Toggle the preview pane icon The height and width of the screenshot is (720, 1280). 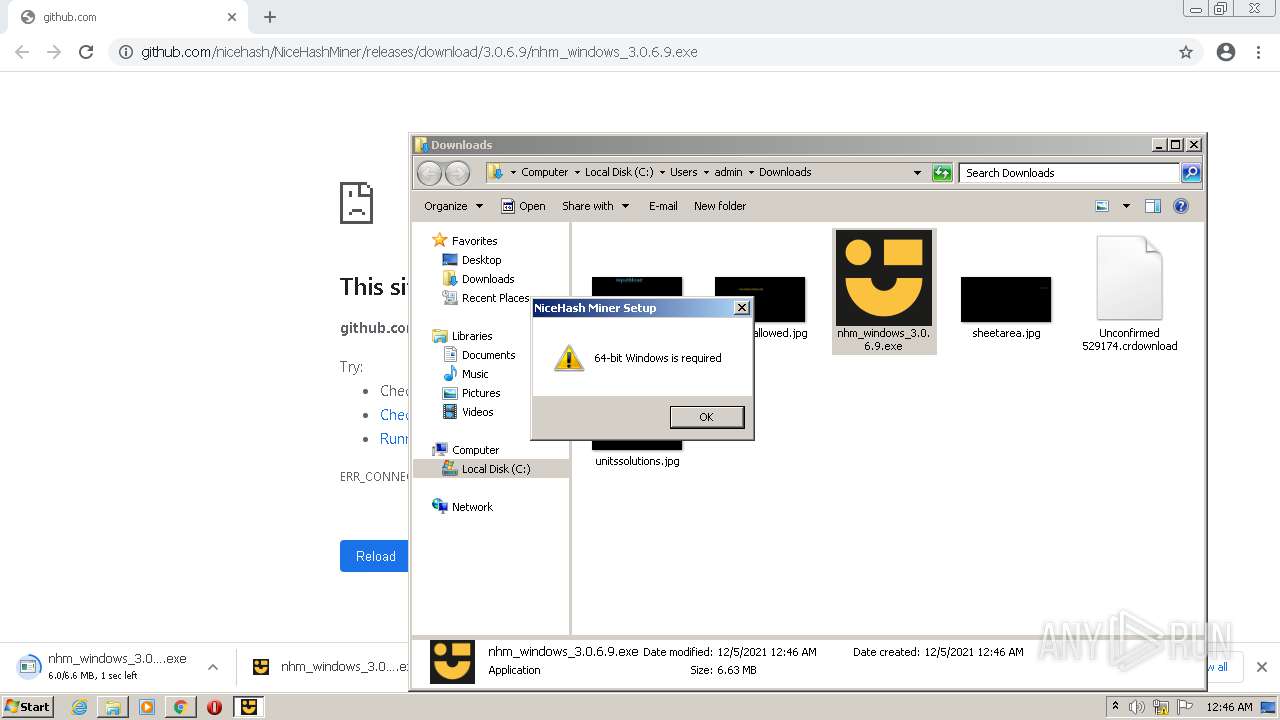click(1153, 206)
